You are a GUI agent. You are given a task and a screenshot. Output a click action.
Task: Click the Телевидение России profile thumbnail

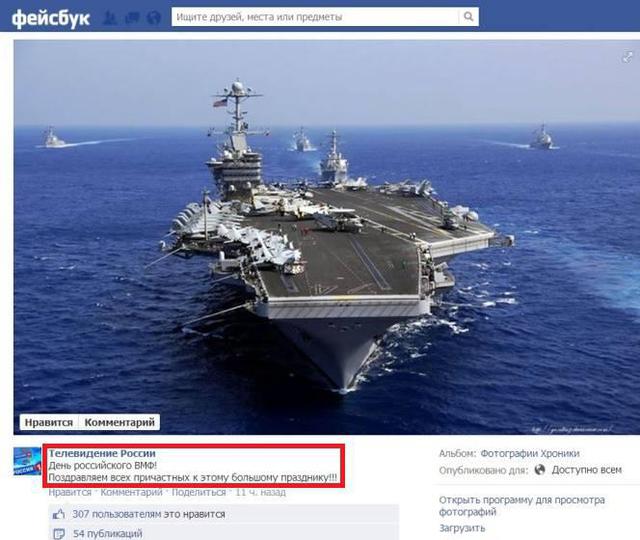point(27,461)
